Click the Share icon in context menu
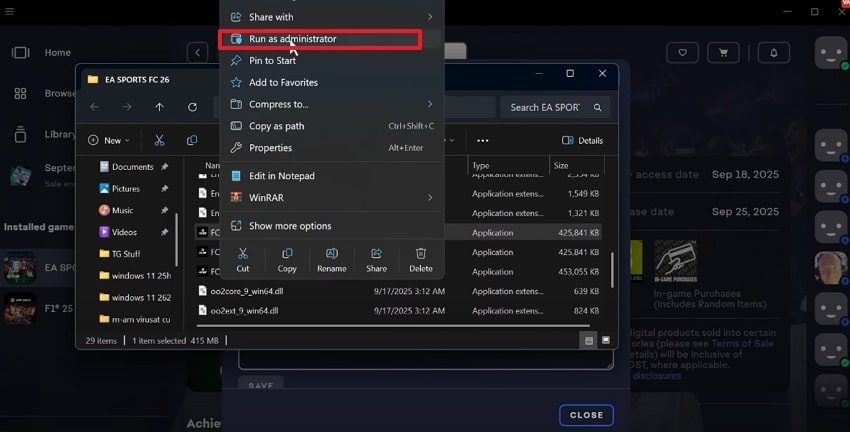The image size is (850, 432). click(x=376, y=260)
